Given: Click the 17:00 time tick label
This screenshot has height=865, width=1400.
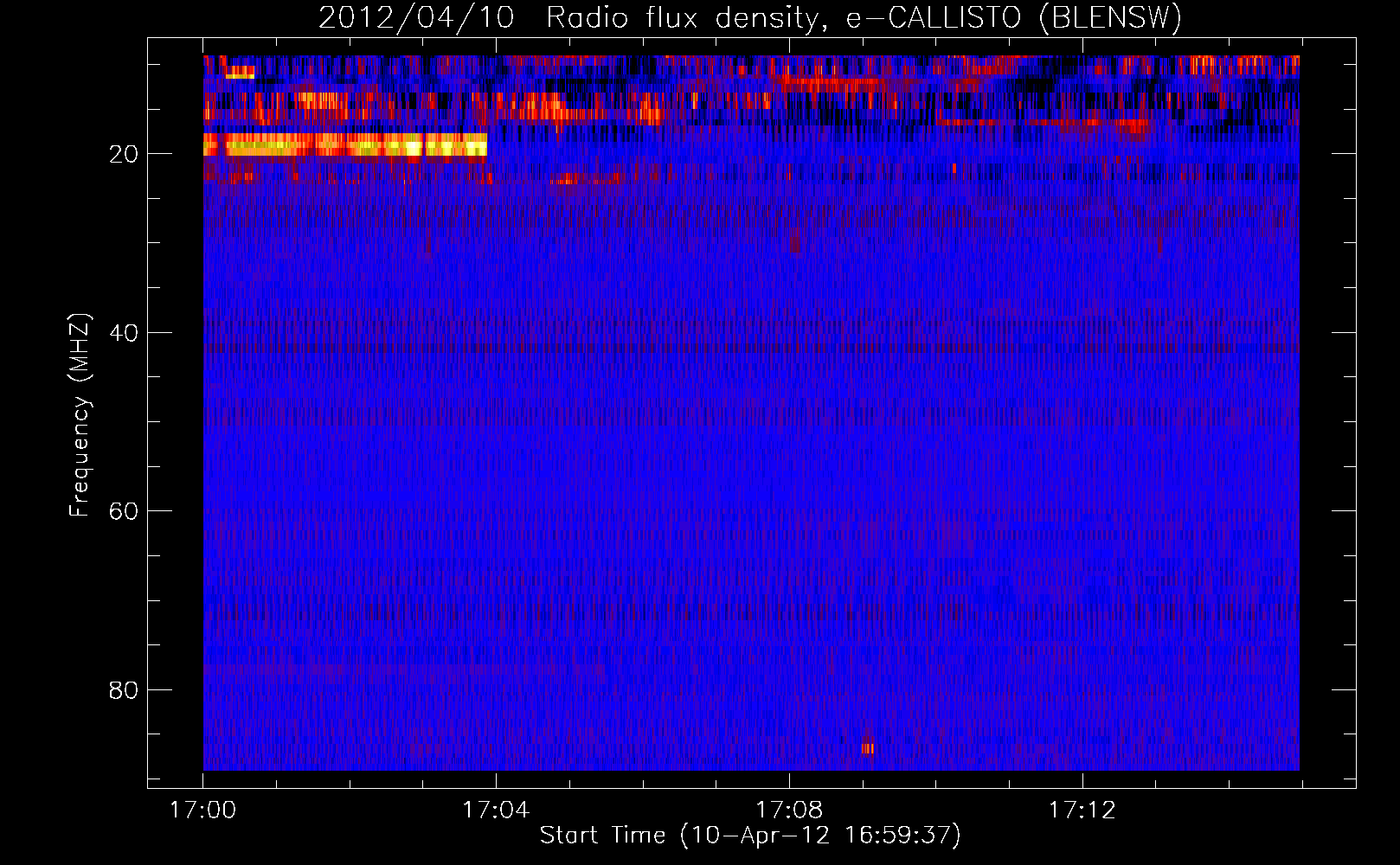Looking at the screenshot, I should tap(202, 811).
